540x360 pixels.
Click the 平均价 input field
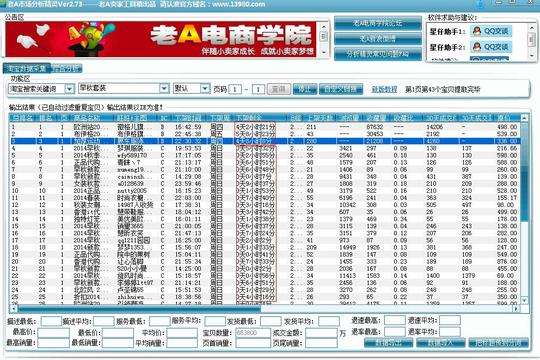coord(182,332)
